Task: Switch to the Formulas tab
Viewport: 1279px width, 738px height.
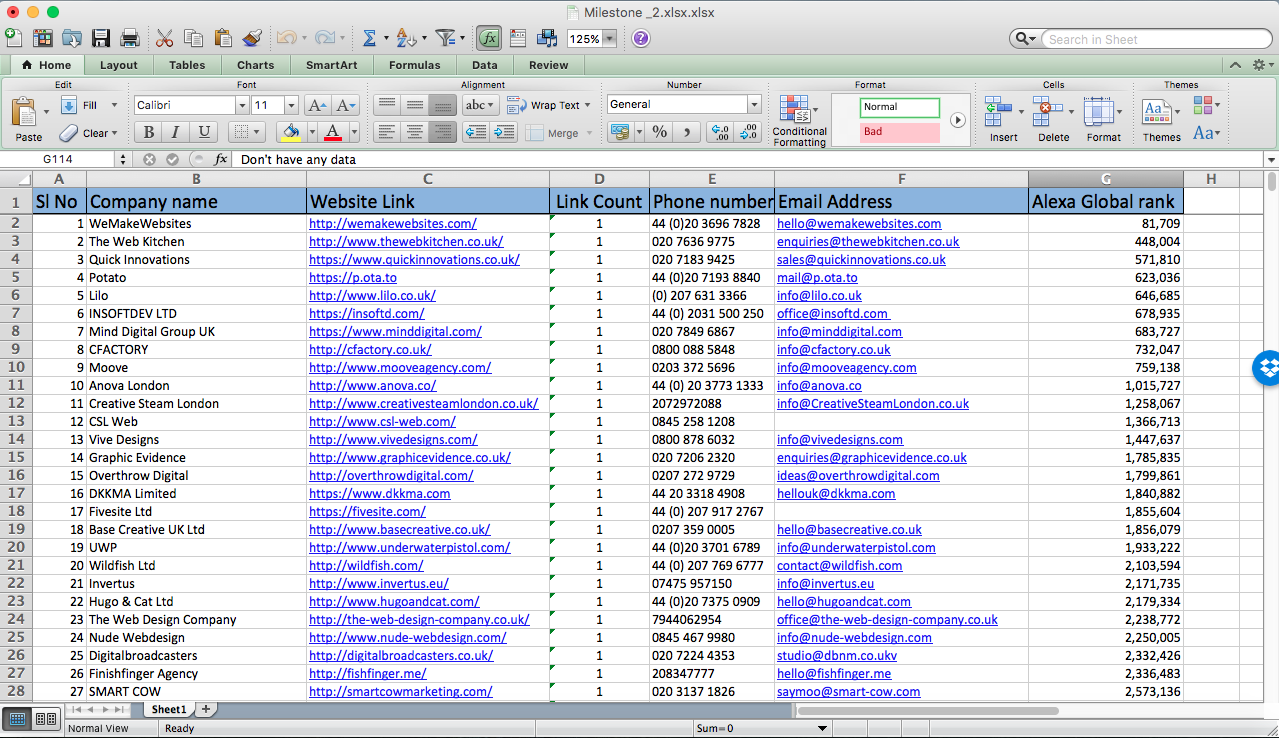Action: click(414, 65)
